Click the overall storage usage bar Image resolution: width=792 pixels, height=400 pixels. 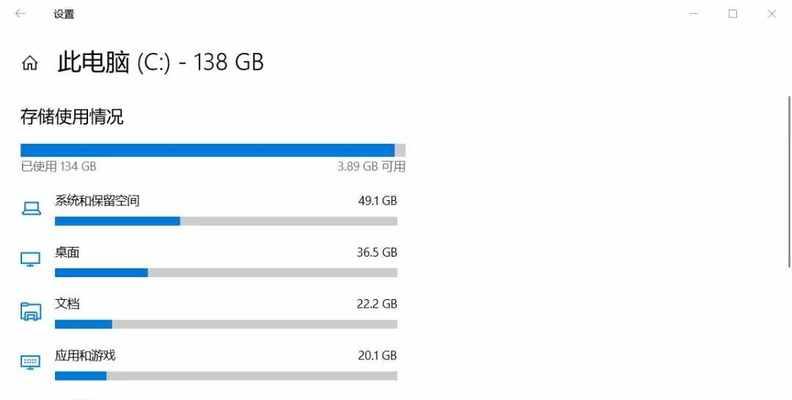click(x=213, y=150)
